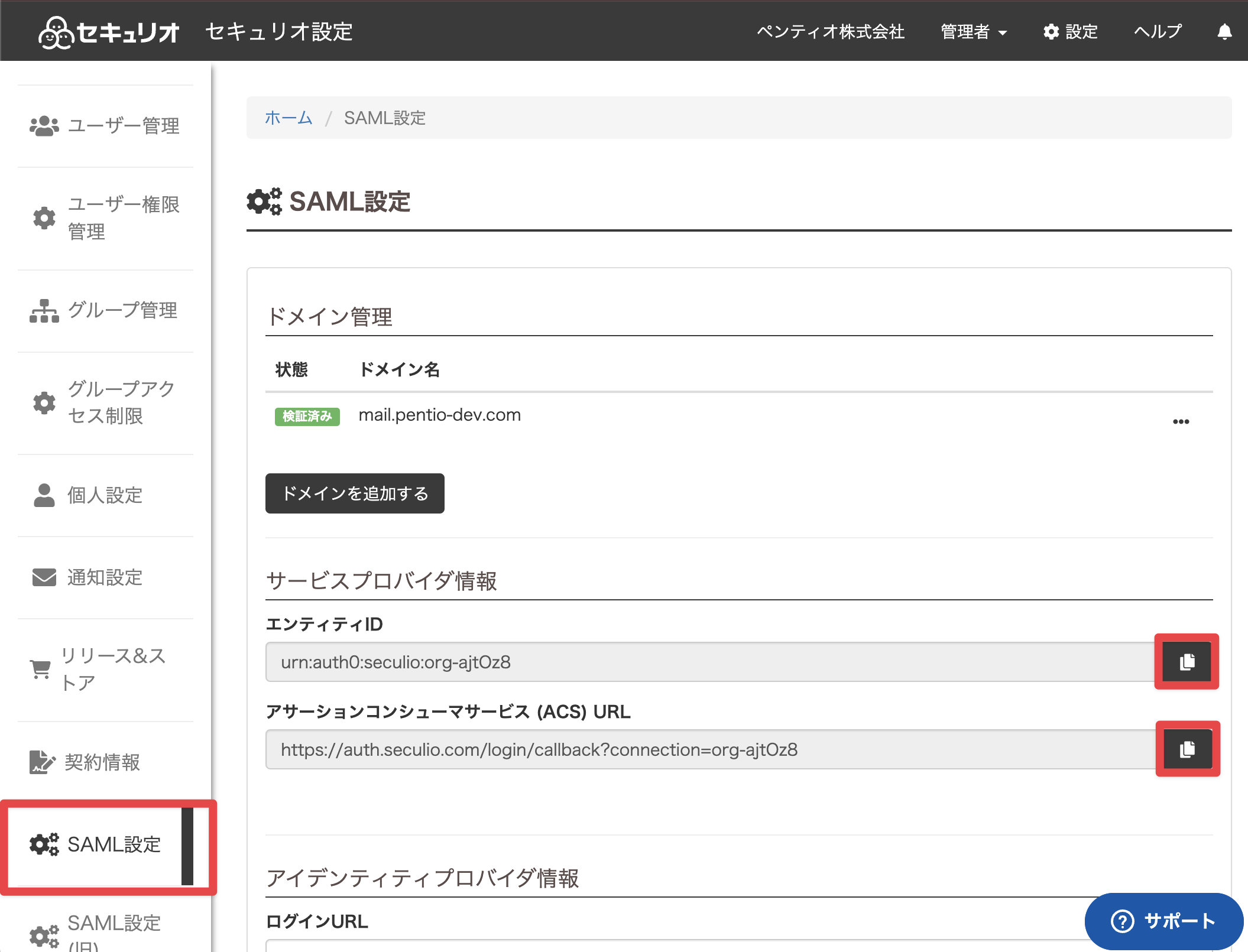Image resolution: width=1248 pixels, height=952 pixels.
Task: Click the ドメイン名 column header
Action: (400, 369)
